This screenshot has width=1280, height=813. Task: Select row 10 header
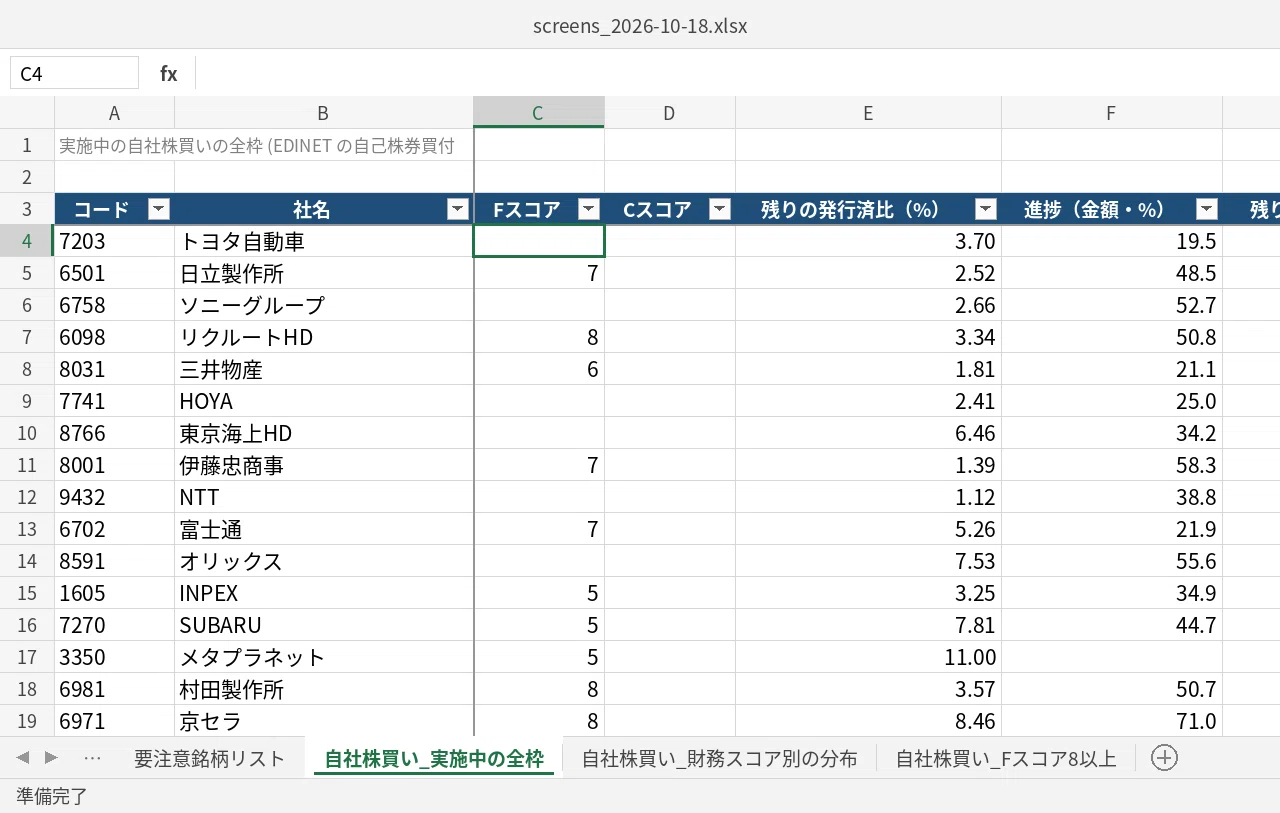[x=27, y=433]
